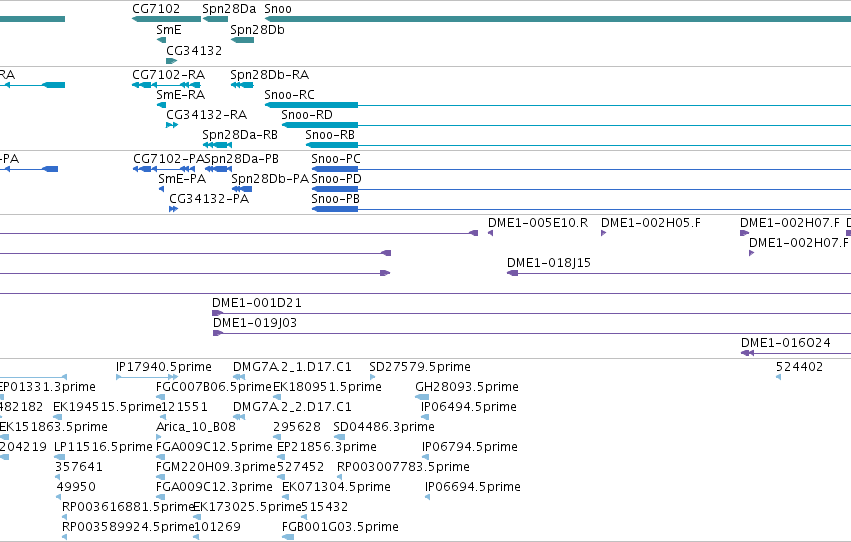This screenshot has height=542, width=851.
Task: Select the DME1-019J03 clone label
Action: click(x=255, y=323)
